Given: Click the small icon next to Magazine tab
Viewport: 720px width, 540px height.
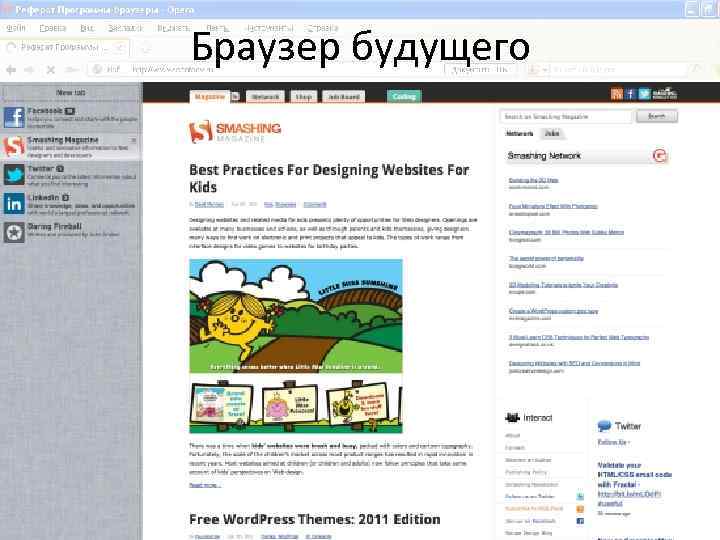Looking at the screenshot, I should pyautogui.click(x=235, y=96).
